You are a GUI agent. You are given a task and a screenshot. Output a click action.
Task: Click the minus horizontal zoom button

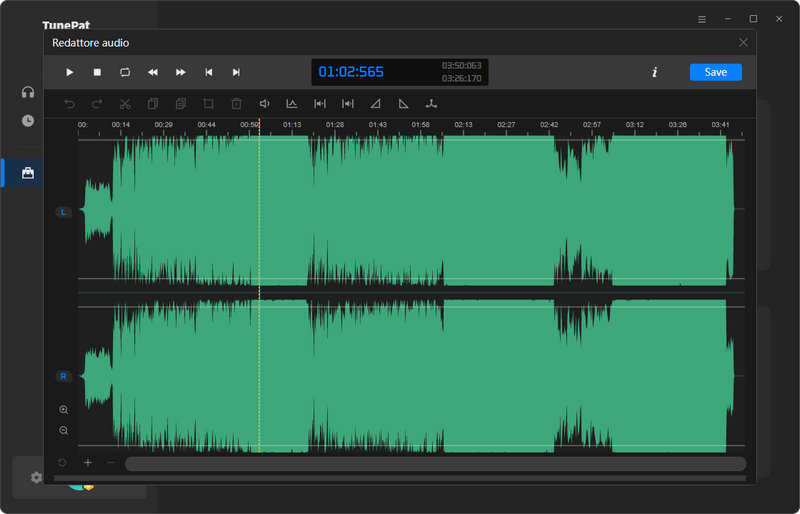coord(111,463)
